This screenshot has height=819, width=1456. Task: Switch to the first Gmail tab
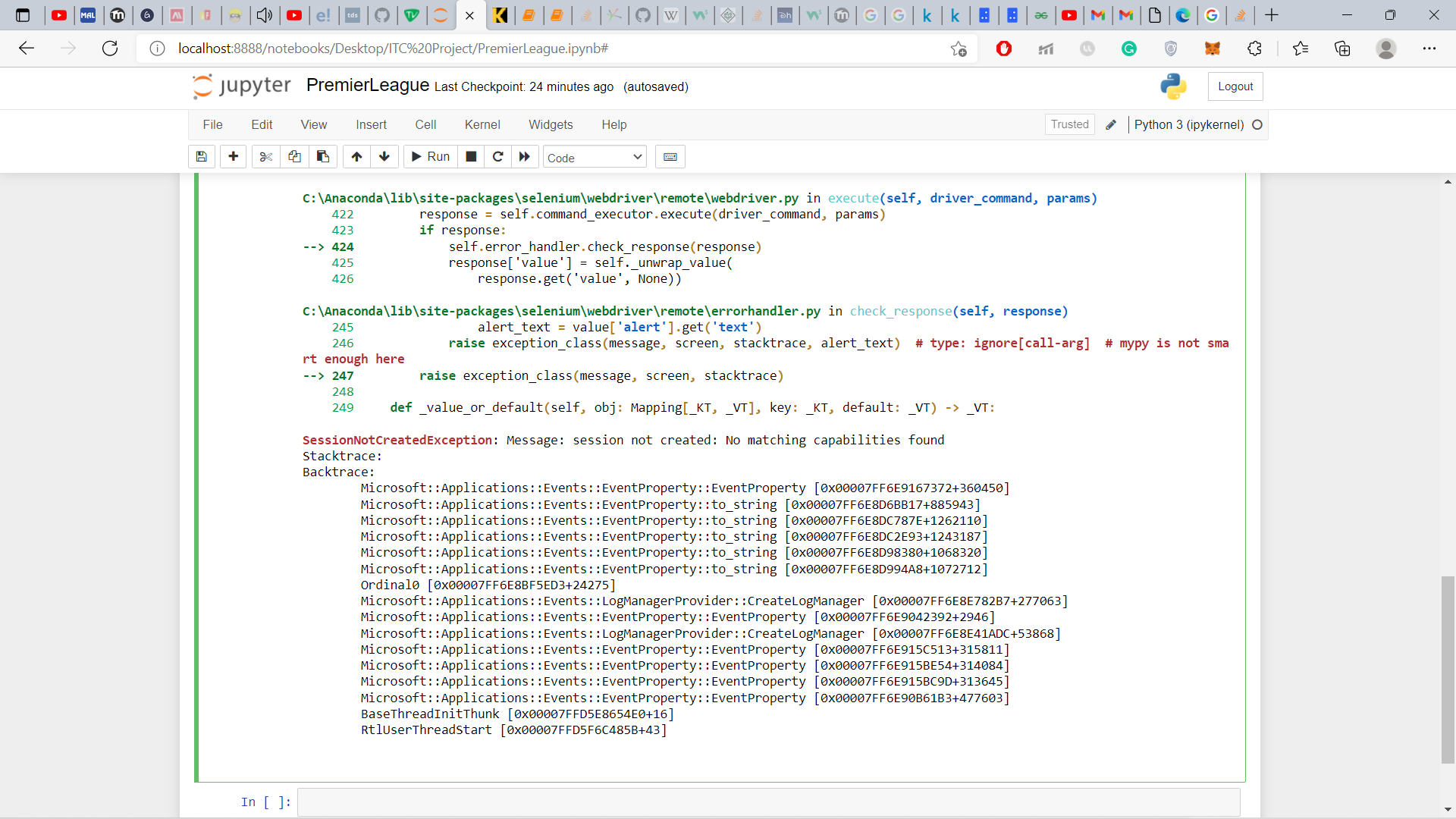(x=1098, y=15)
